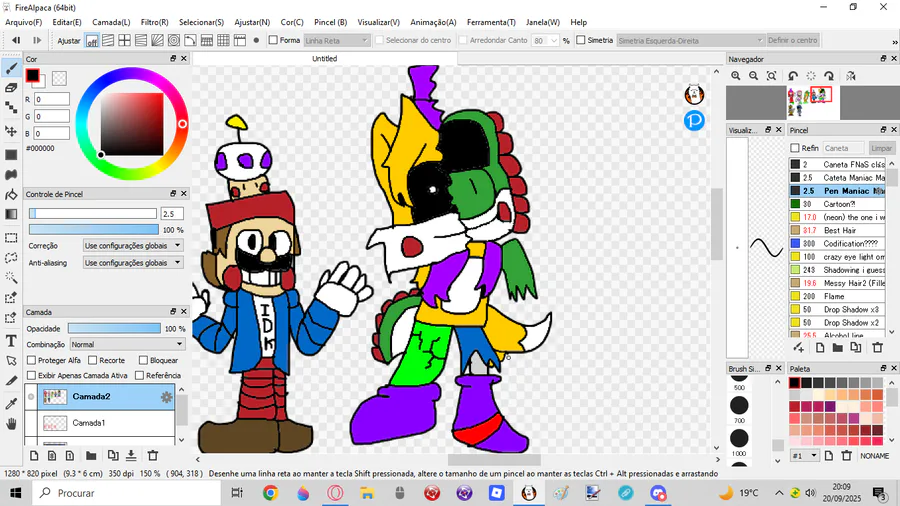Select the Move tool

pos(11,131)
